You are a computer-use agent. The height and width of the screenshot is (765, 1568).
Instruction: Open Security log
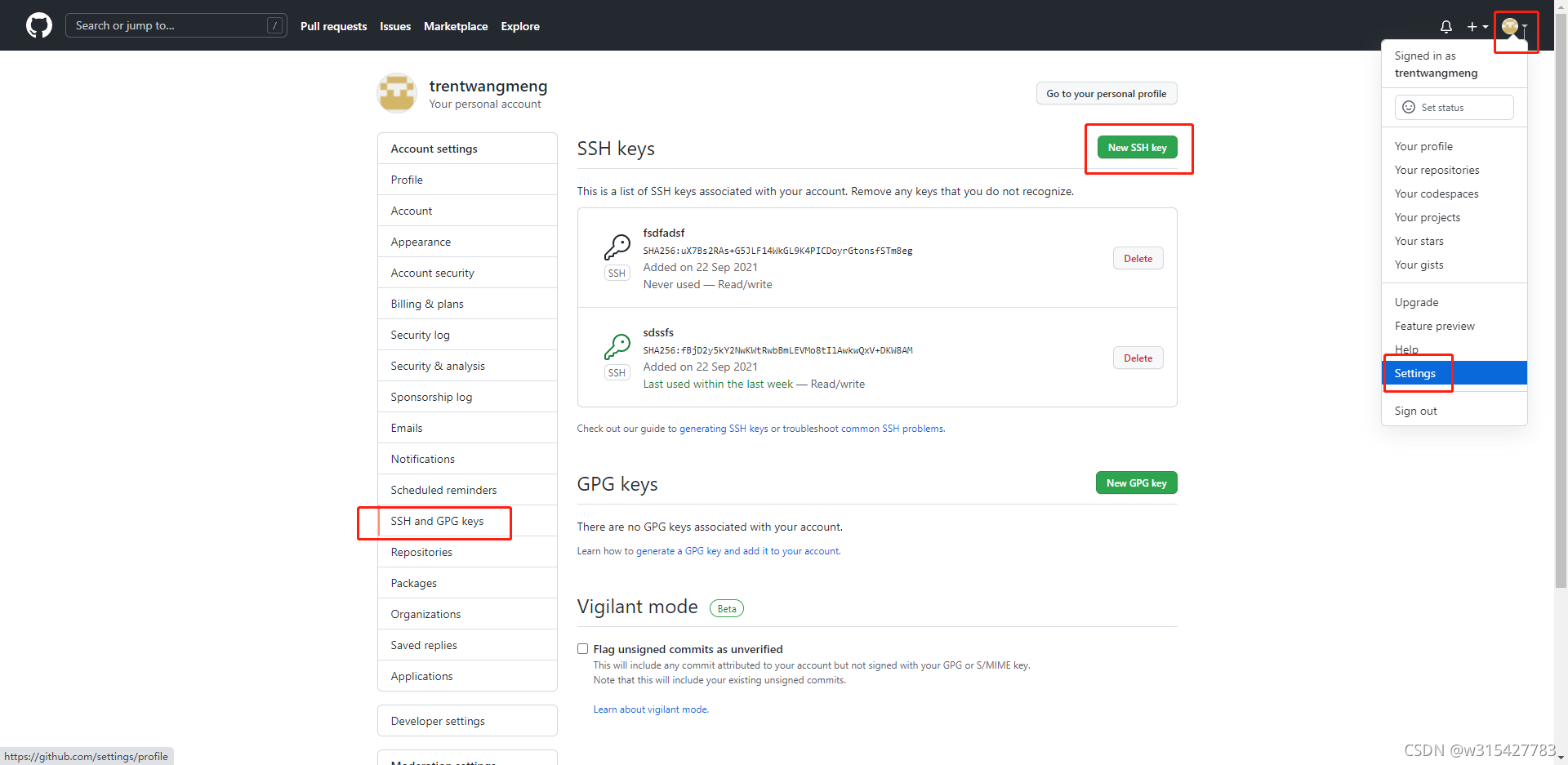point(467,335)
